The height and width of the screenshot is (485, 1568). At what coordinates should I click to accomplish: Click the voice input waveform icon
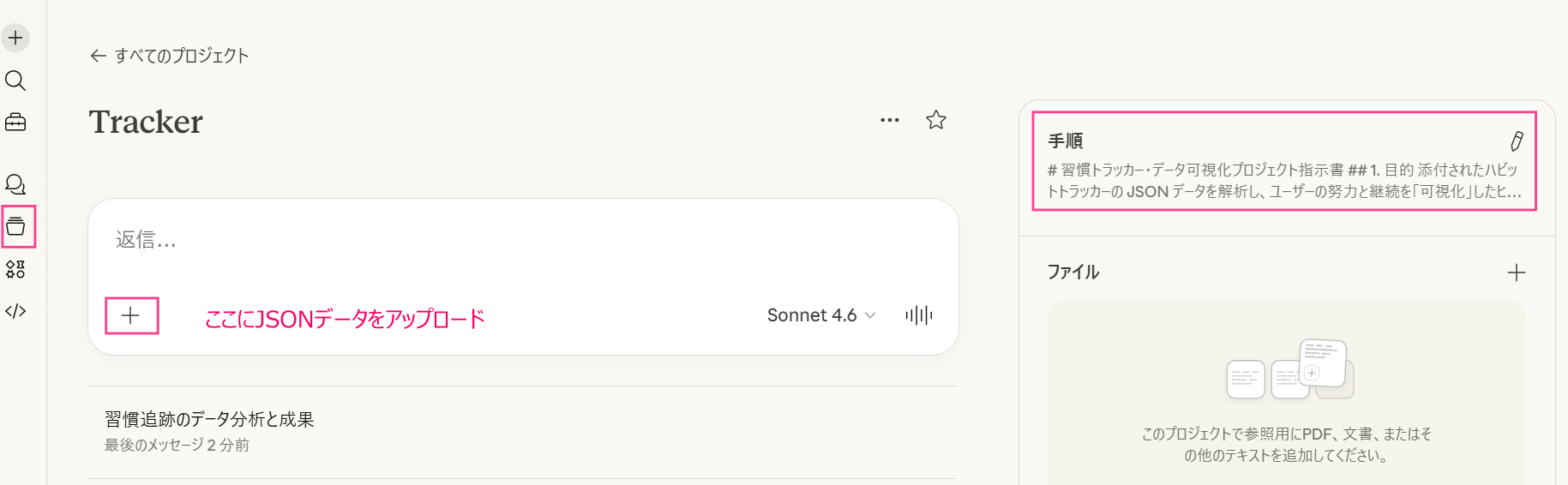[919, 315]
